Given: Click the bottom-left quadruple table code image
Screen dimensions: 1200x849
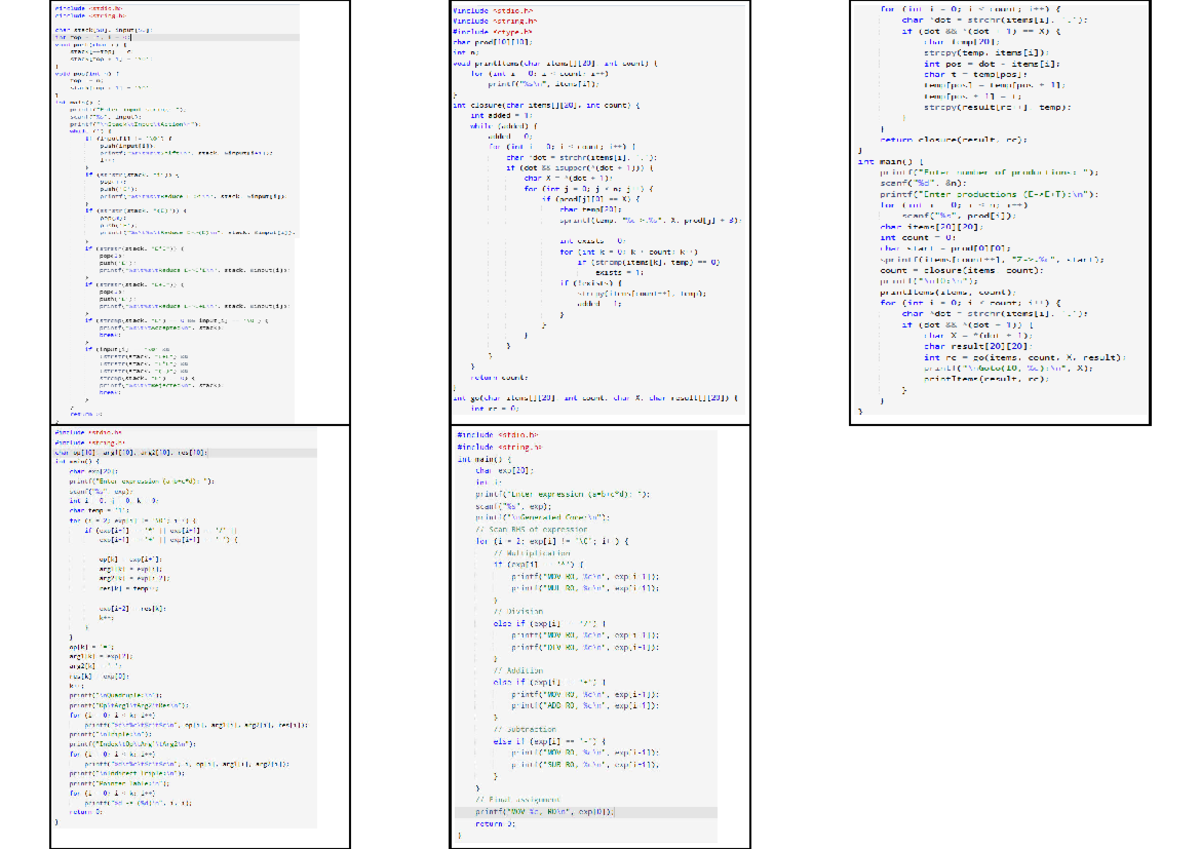Looking at the screenshot, I should tap(200, 636).
